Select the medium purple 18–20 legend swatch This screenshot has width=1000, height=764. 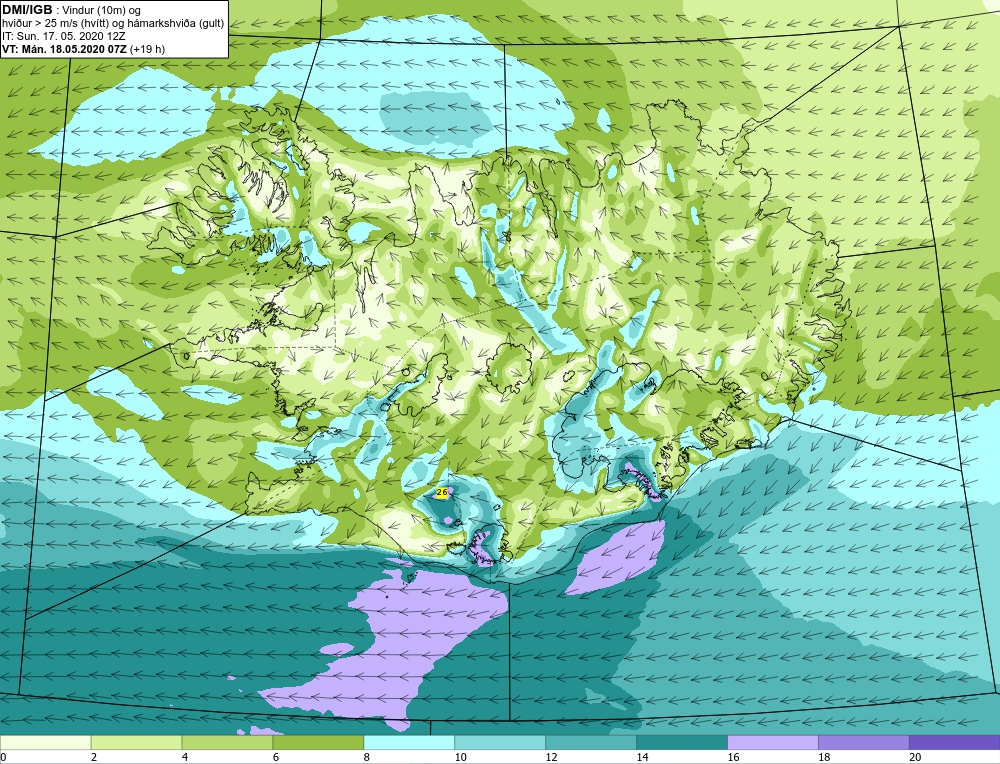[864, 743]
